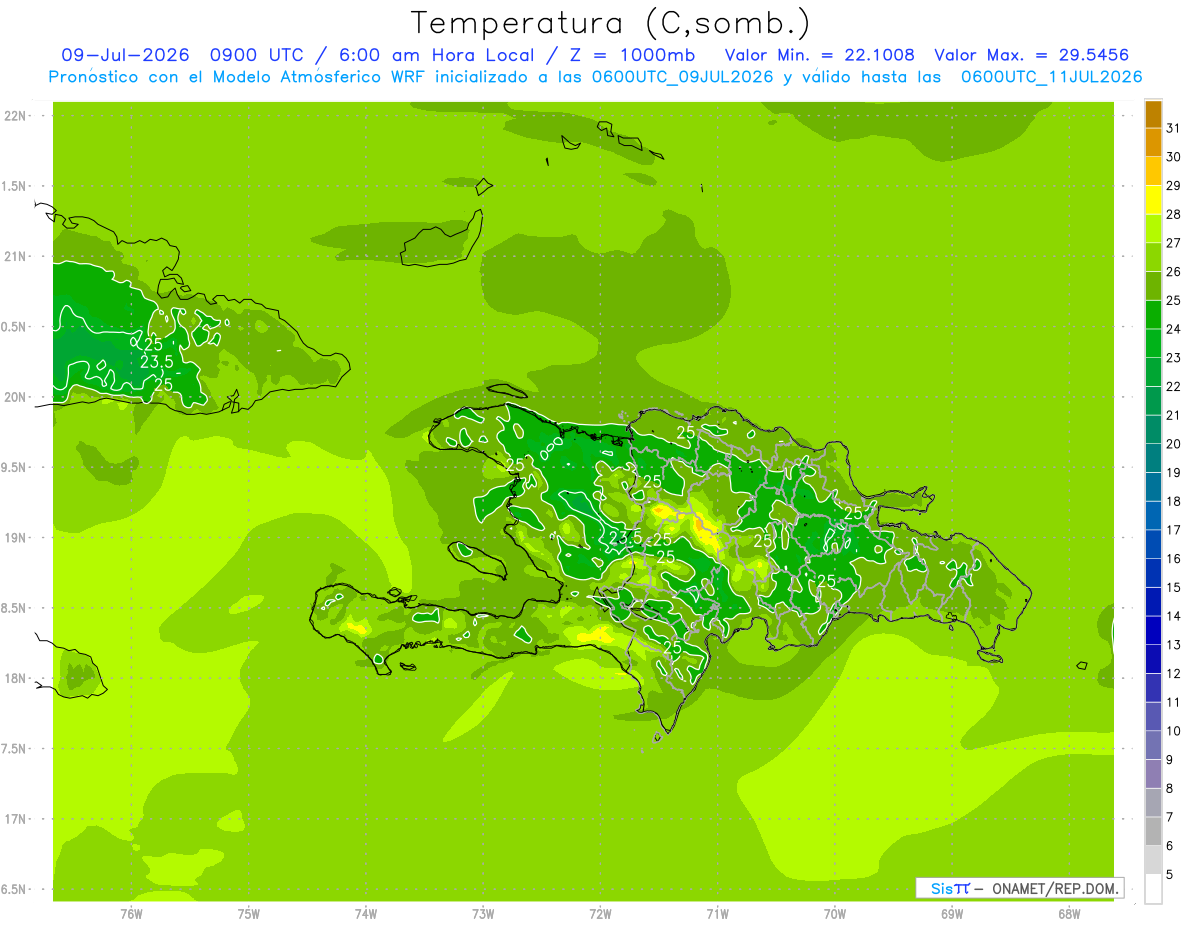Click the '72W' longitude axis label

(x=600, y=914)
